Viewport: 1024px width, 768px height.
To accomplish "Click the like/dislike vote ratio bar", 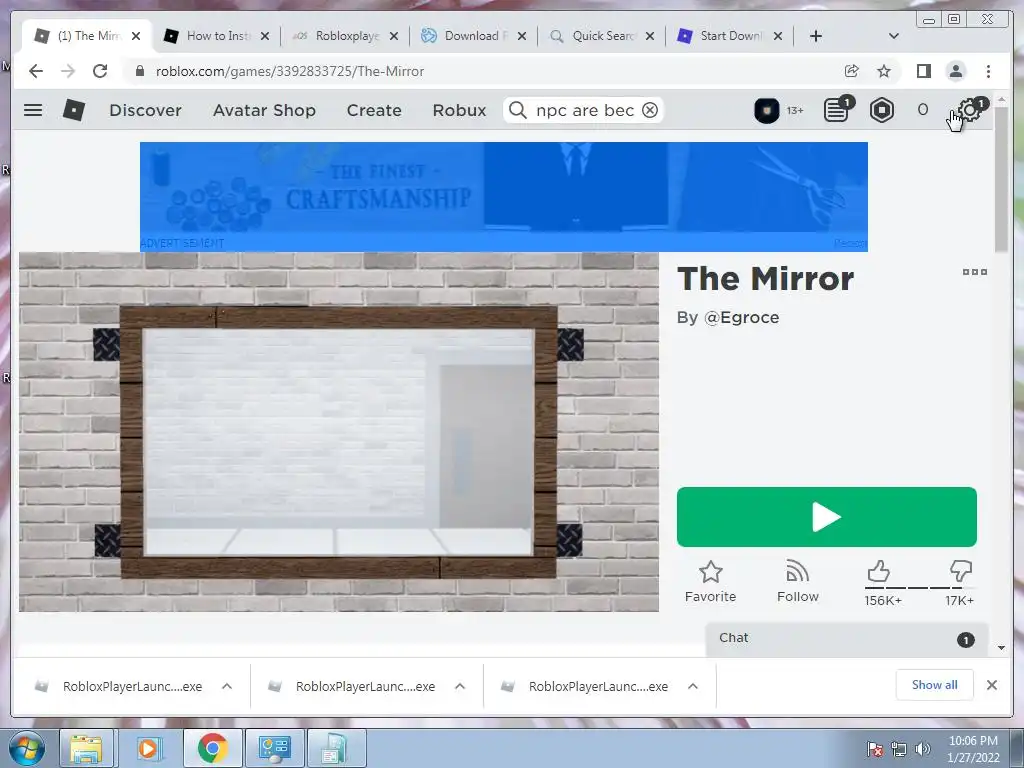I will click(919, 588).
